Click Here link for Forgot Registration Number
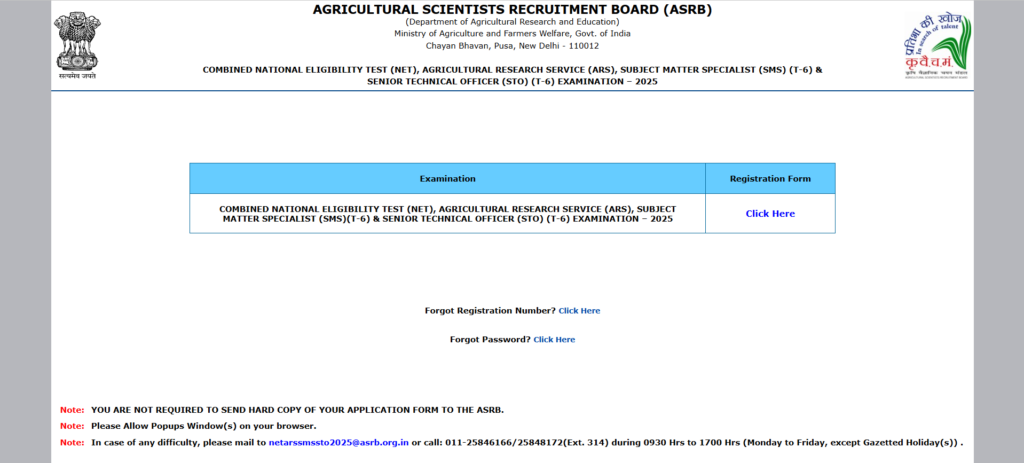 tap(579, 311)
